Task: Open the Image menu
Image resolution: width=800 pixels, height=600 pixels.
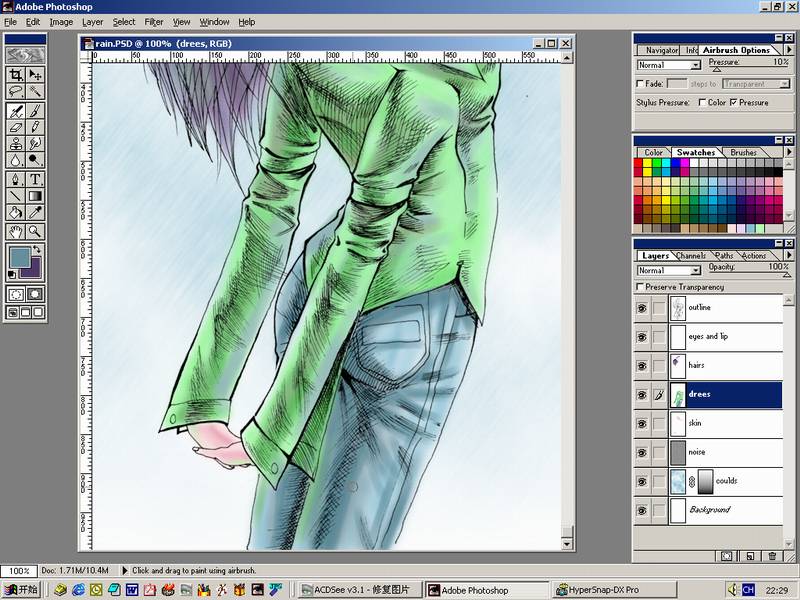Action: point(61,22)
